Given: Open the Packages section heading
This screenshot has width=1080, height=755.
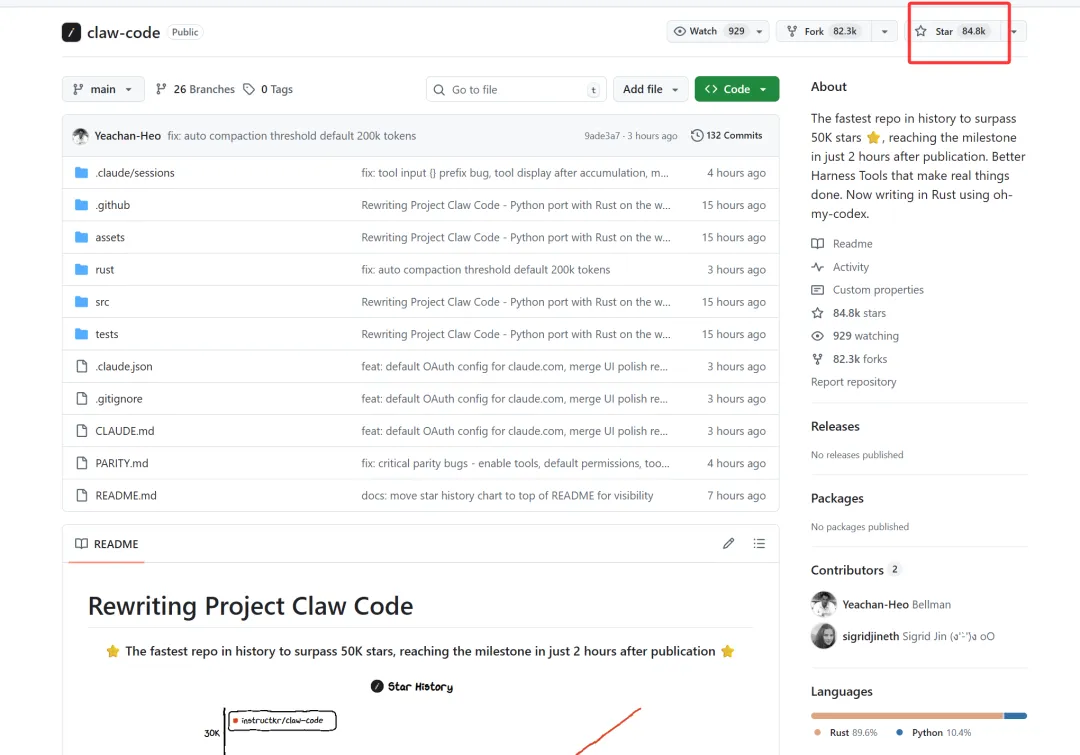Looking at the screenshot, I should pos(837,498).
